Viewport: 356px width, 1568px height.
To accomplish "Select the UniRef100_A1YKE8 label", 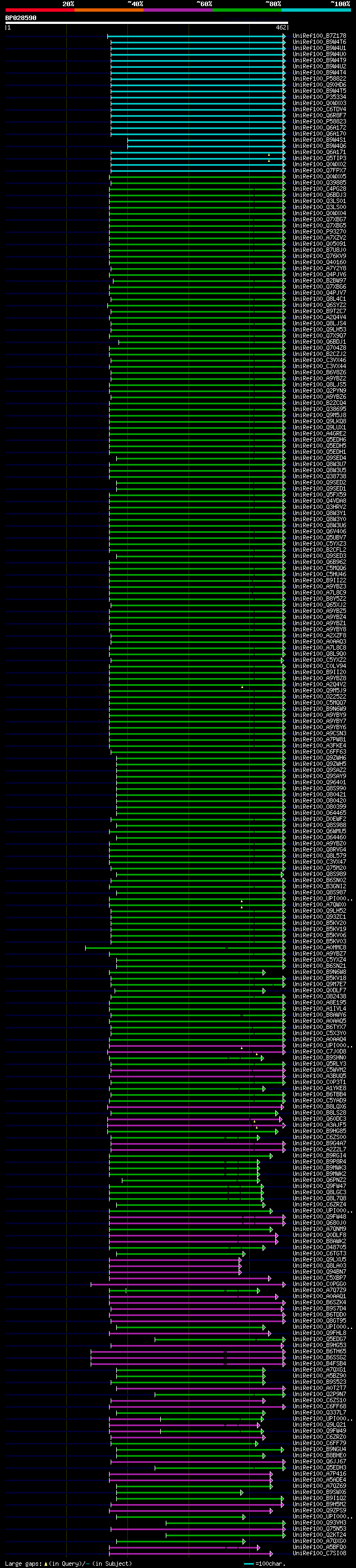I will click(x=319, y=1089).
